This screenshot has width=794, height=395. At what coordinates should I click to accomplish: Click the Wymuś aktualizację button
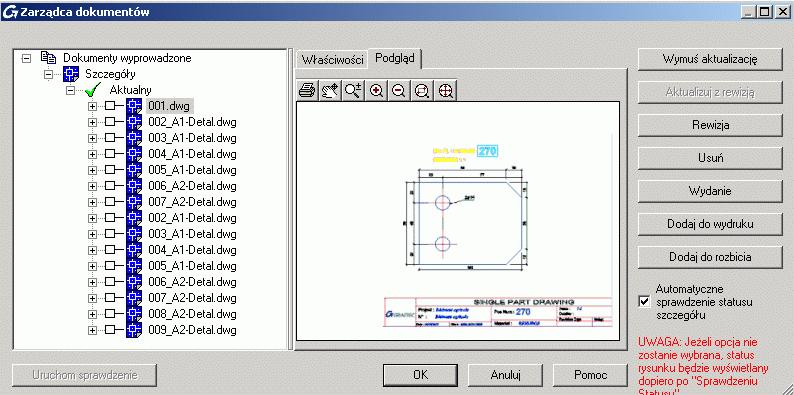pos(710,59)
